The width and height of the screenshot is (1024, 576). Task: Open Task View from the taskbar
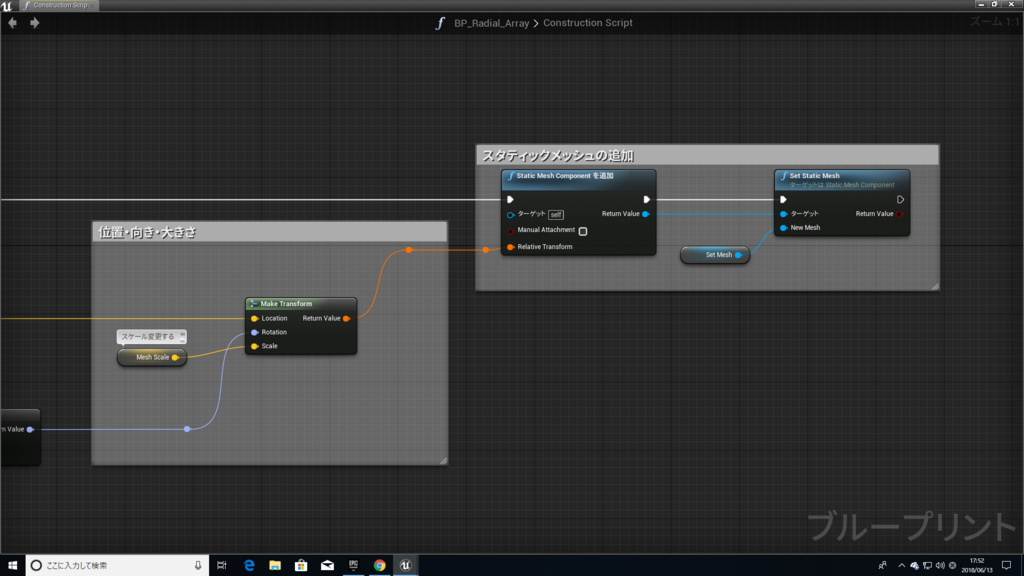click(x=222, y=566)
